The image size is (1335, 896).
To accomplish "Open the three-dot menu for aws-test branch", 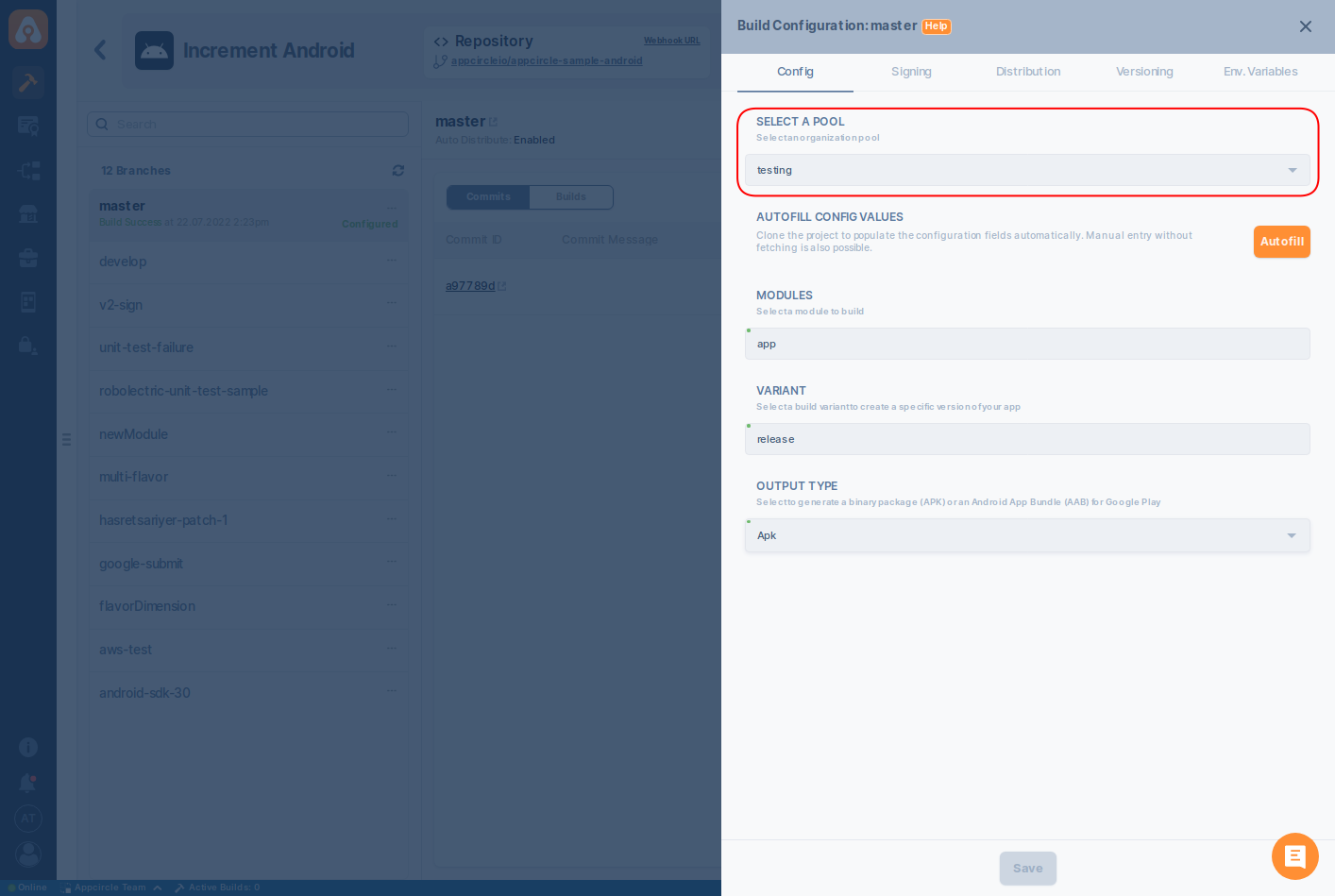I will [x=392, y=649].
